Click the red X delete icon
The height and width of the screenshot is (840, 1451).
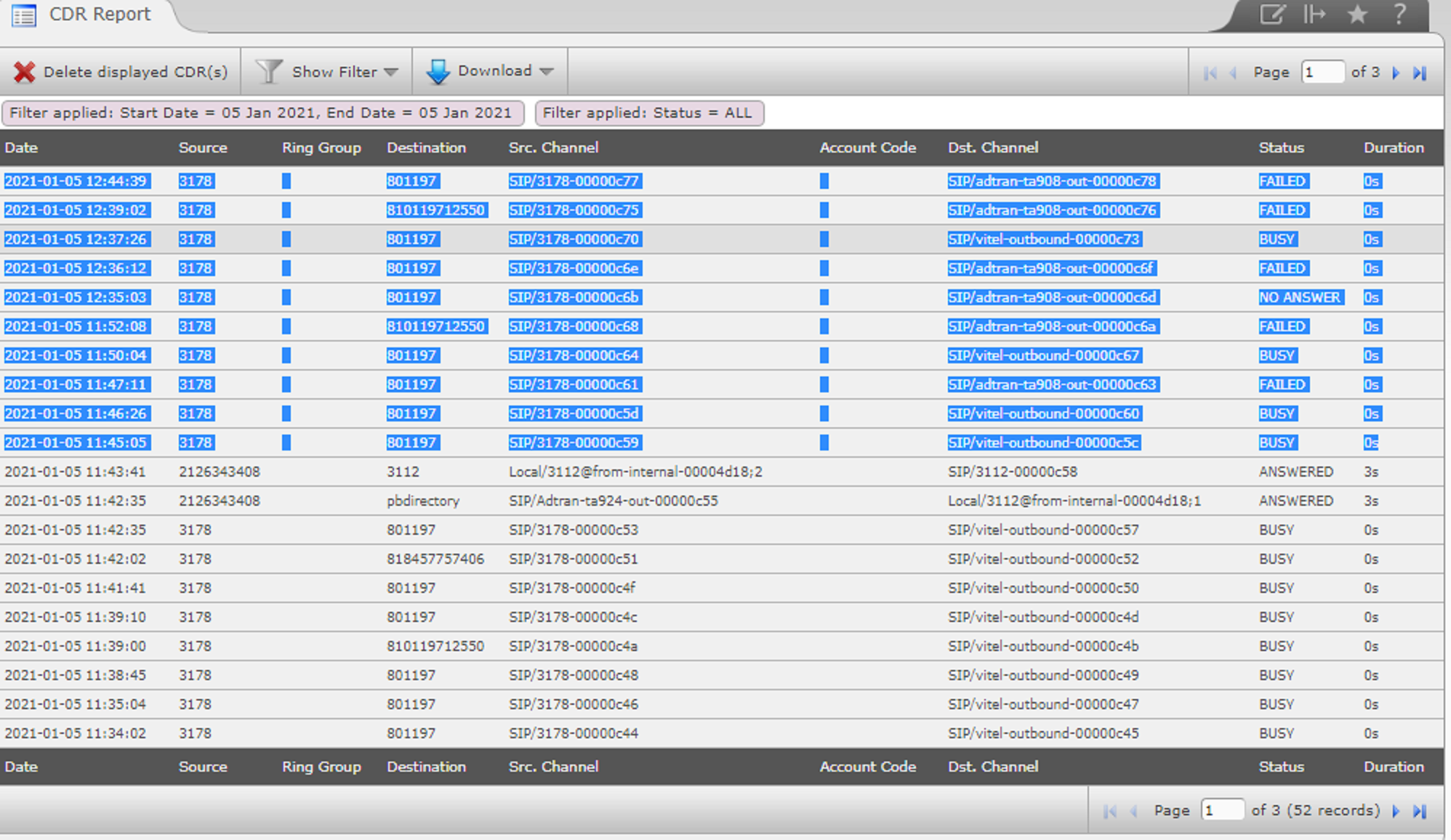pyautogui.click(x=24, y=72)
